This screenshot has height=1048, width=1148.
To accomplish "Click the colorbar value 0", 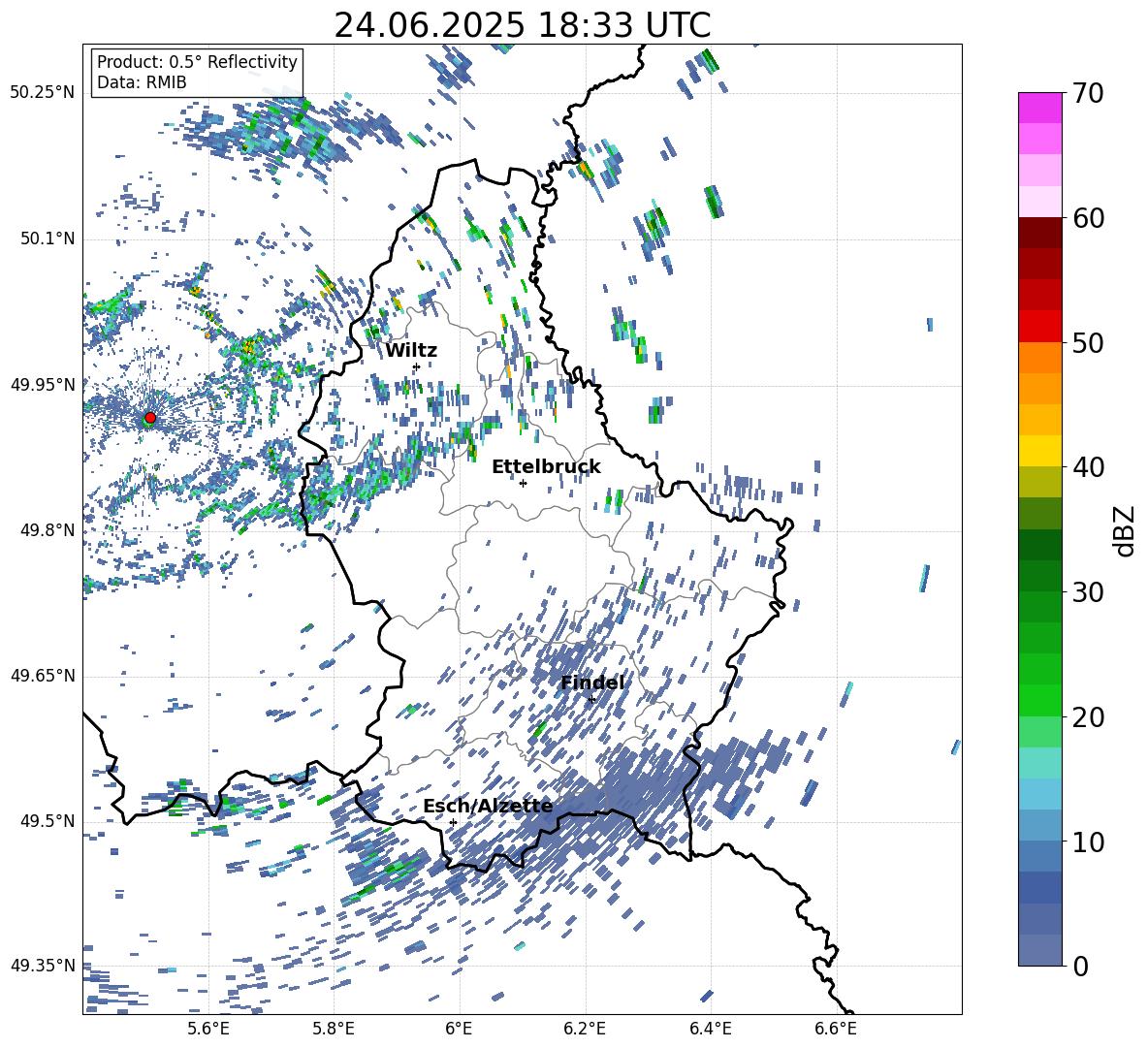I will point(1081,966).
